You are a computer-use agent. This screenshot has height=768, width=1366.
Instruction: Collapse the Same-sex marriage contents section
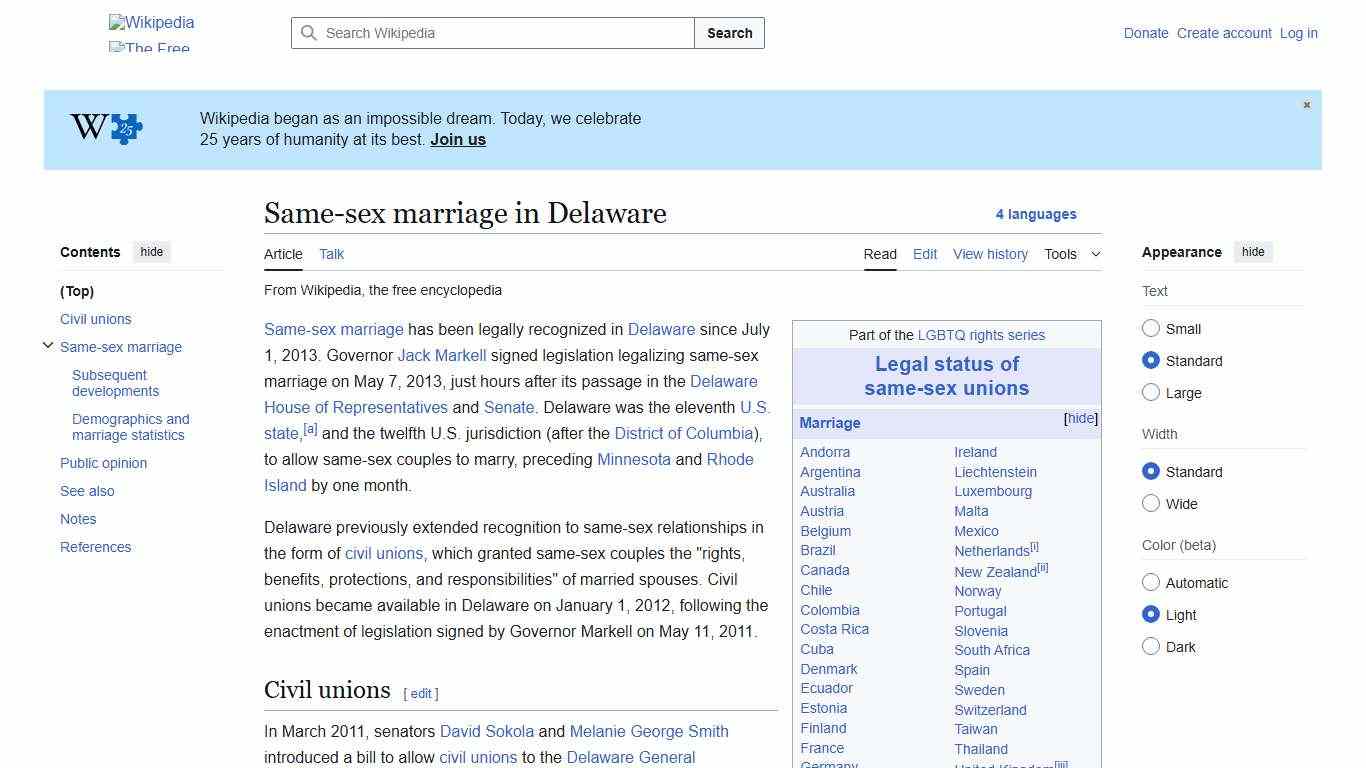48,345
